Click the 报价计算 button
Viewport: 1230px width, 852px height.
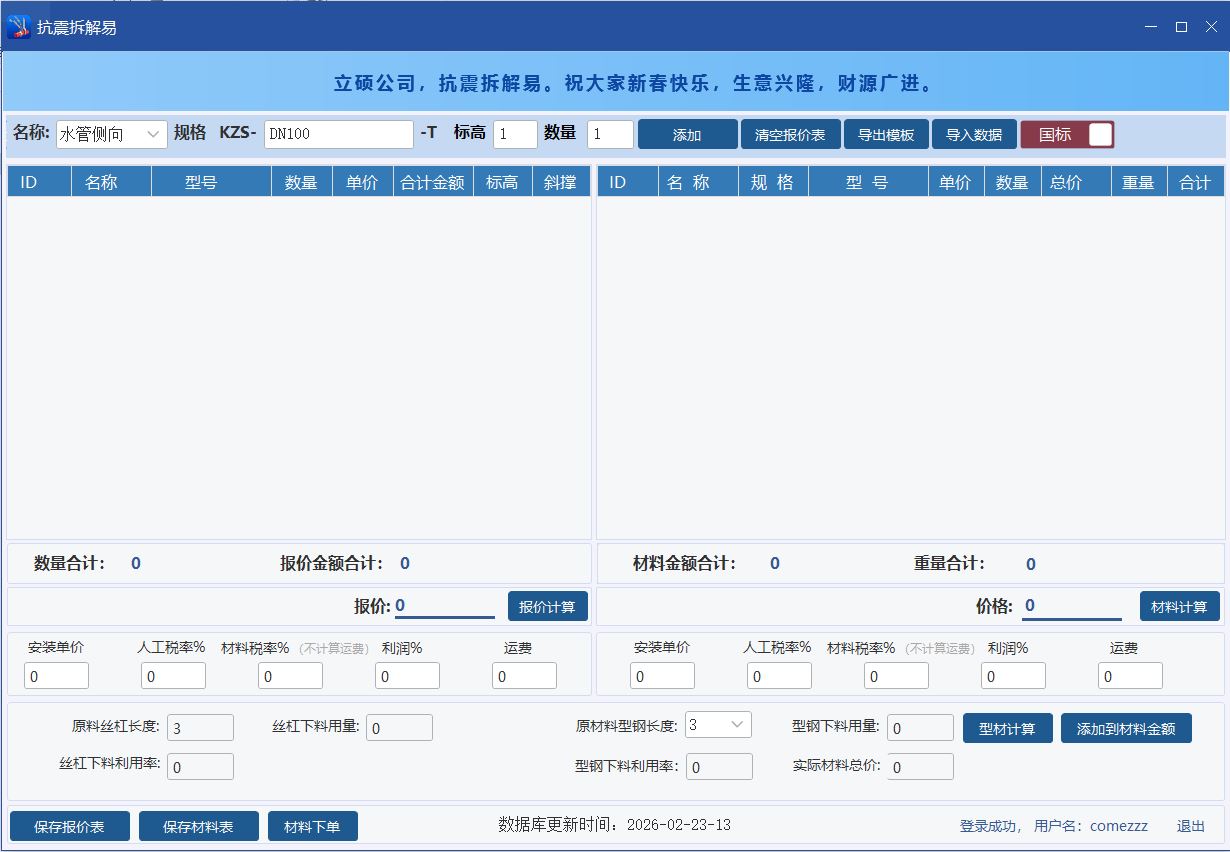(547, 605)
